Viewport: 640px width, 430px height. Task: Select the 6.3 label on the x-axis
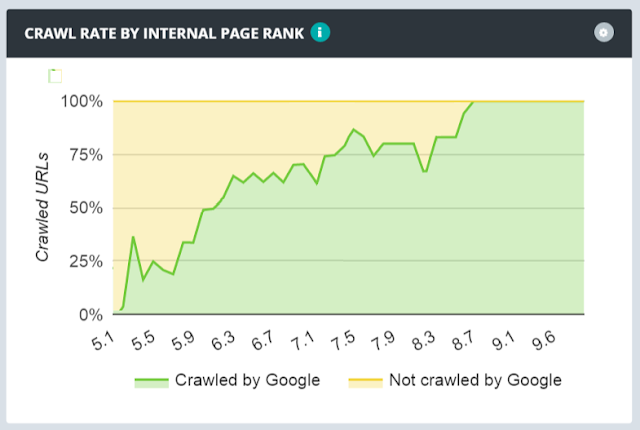coord(222,339)
